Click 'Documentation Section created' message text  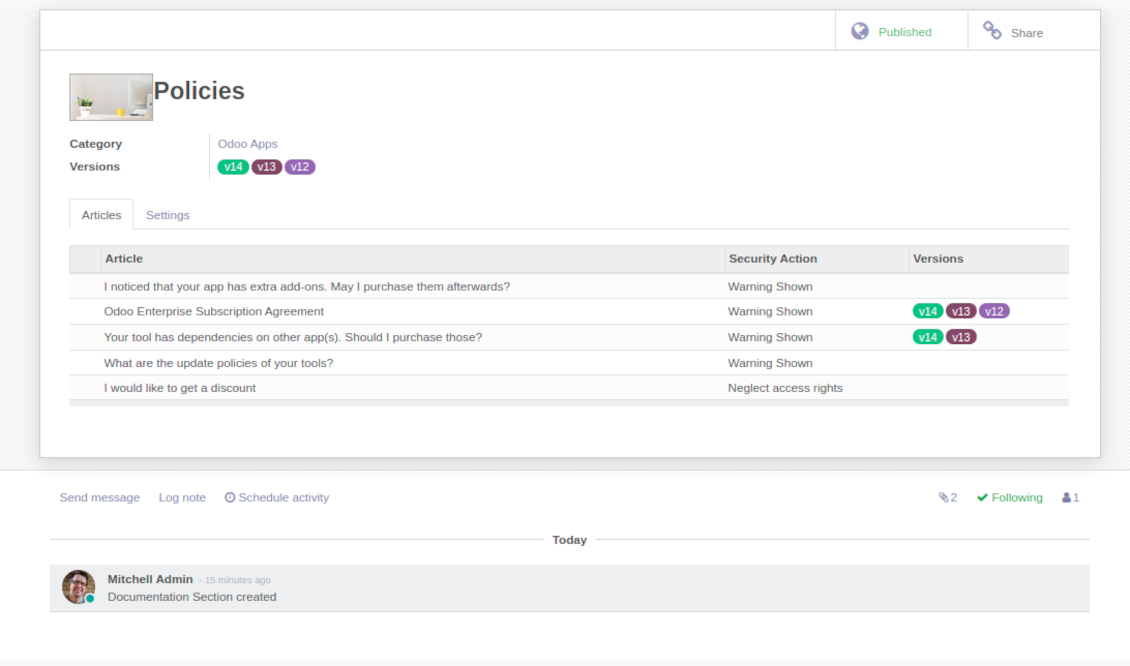(192, 597)
